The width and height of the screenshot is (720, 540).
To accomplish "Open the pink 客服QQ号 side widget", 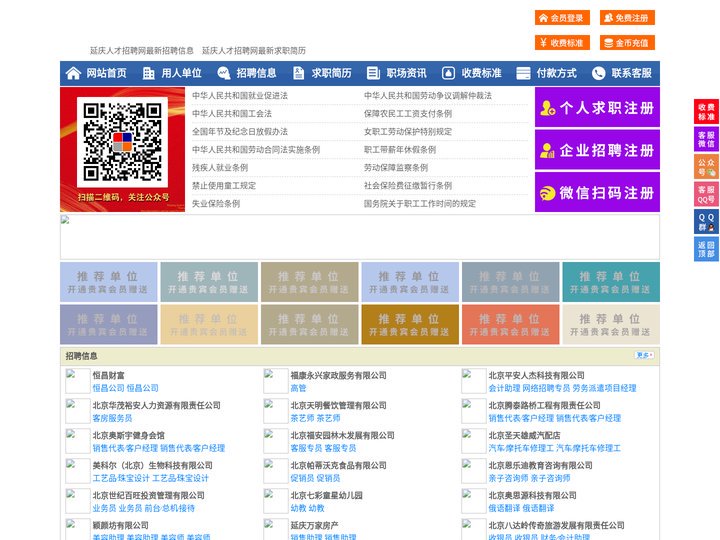I will click(x=706, y=194).
